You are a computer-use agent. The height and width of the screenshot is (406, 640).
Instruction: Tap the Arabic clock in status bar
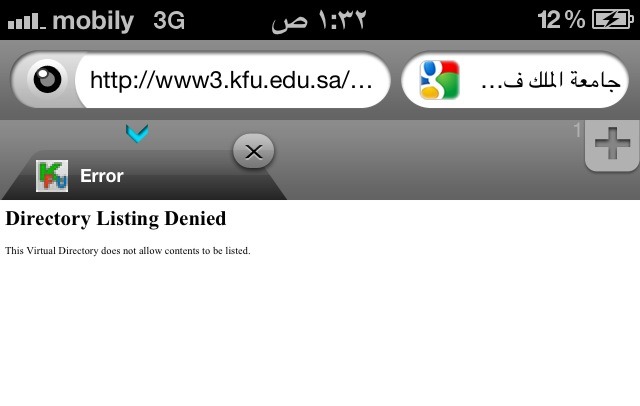pyautogui.click(x=319, y=20)
